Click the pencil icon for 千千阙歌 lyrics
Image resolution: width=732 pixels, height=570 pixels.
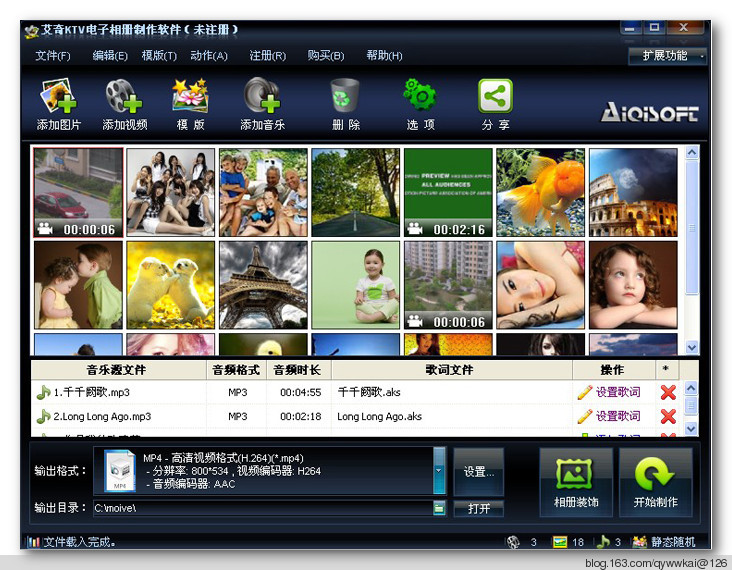585,392
